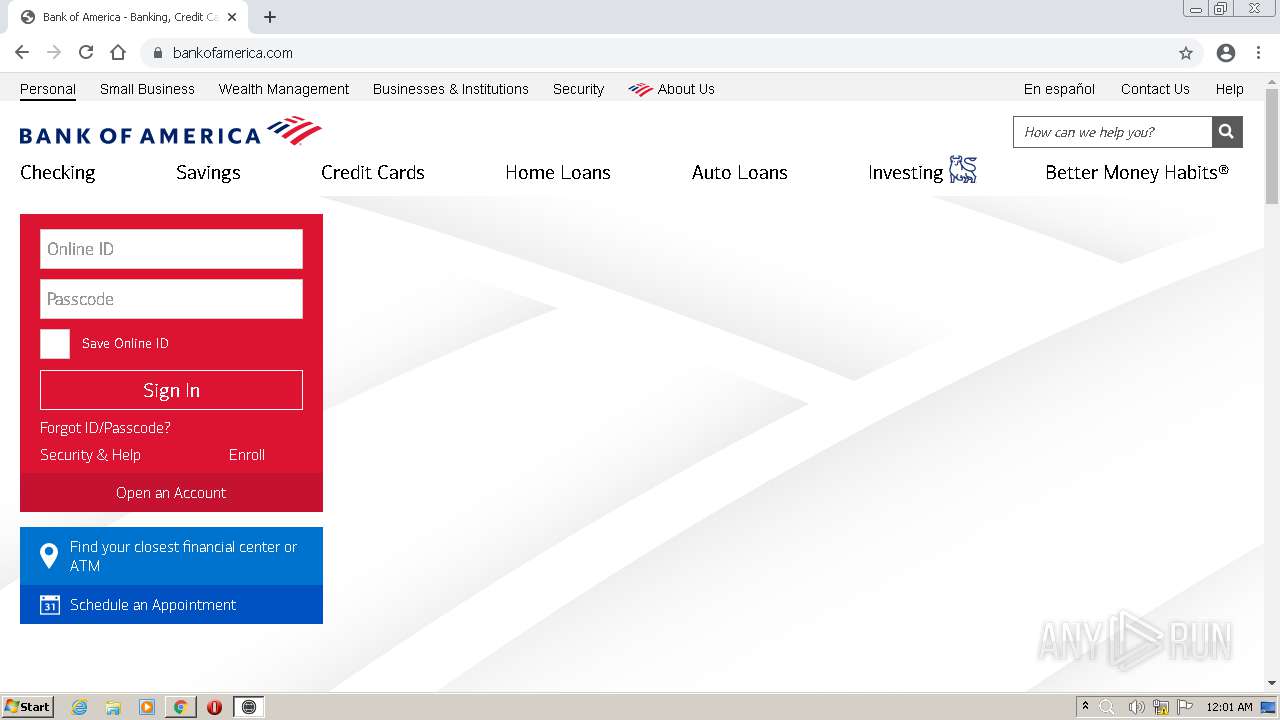Open the Chrome profile avatar icon
The image size is (1280, 720).
point(1226,53)
